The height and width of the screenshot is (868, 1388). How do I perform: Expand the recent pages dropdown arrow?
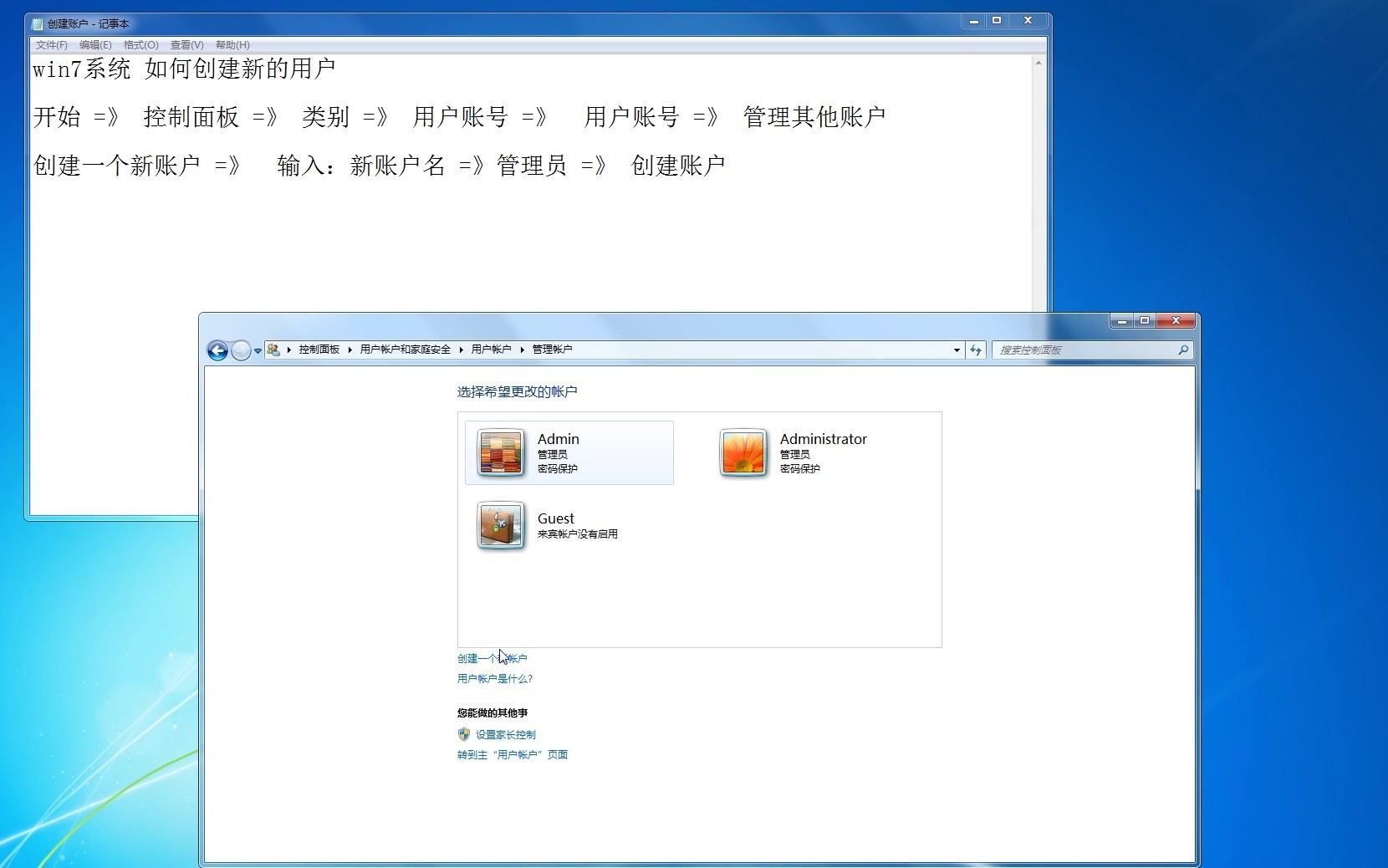coord(258,351)
